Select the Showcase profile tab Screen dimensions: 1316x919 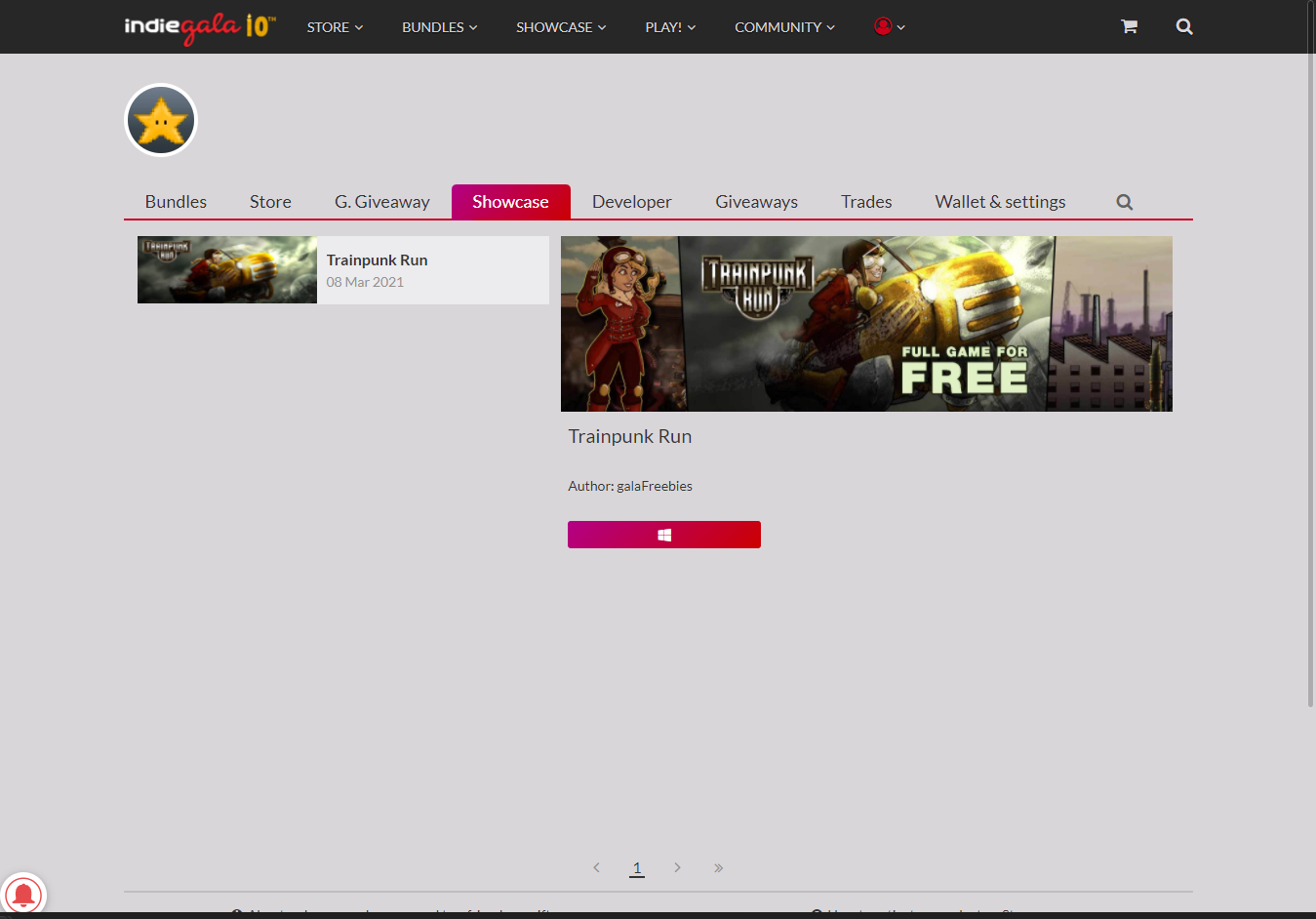pyautogui.click(x=510, y=202)
